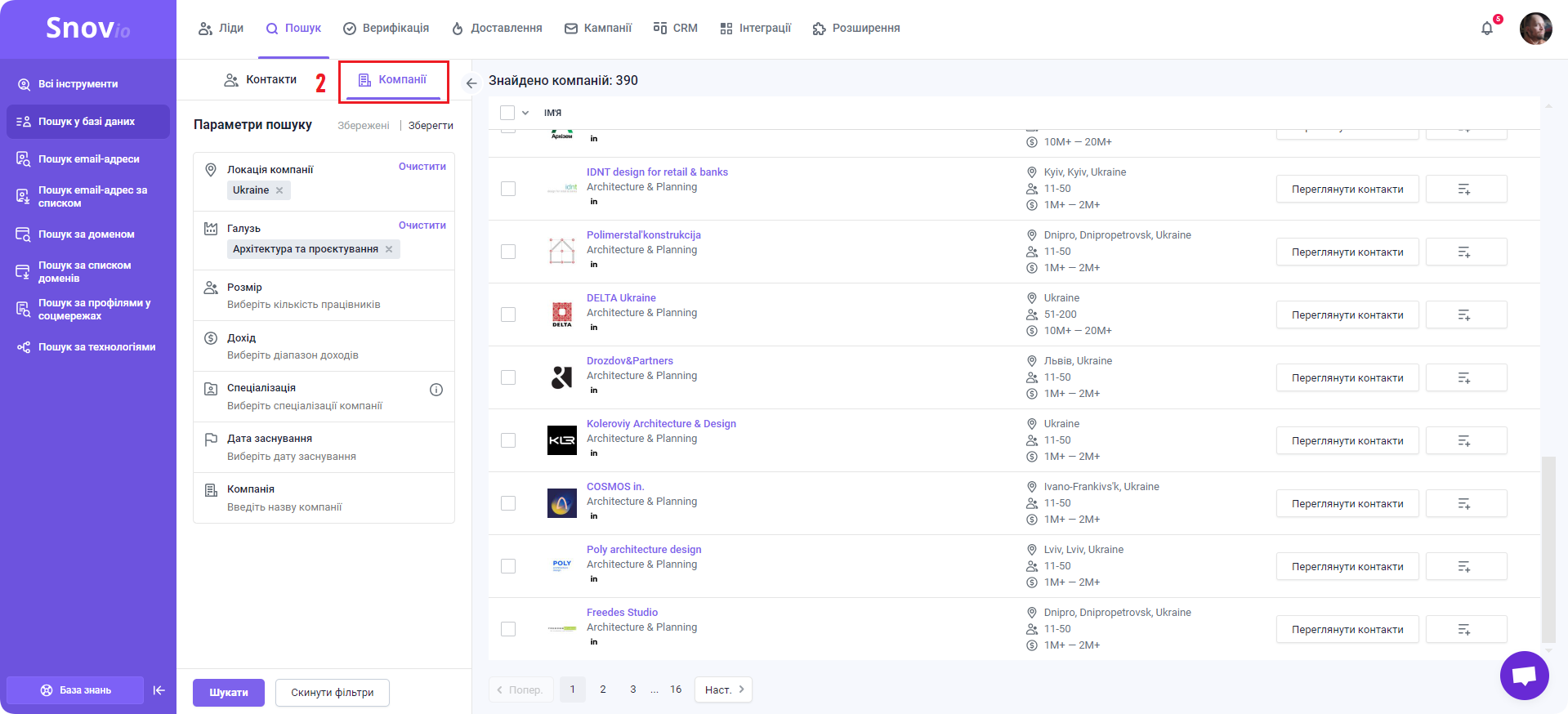Open the Розмір employees filter
Screen dimensions: 1568x714
tap(324, 296)
